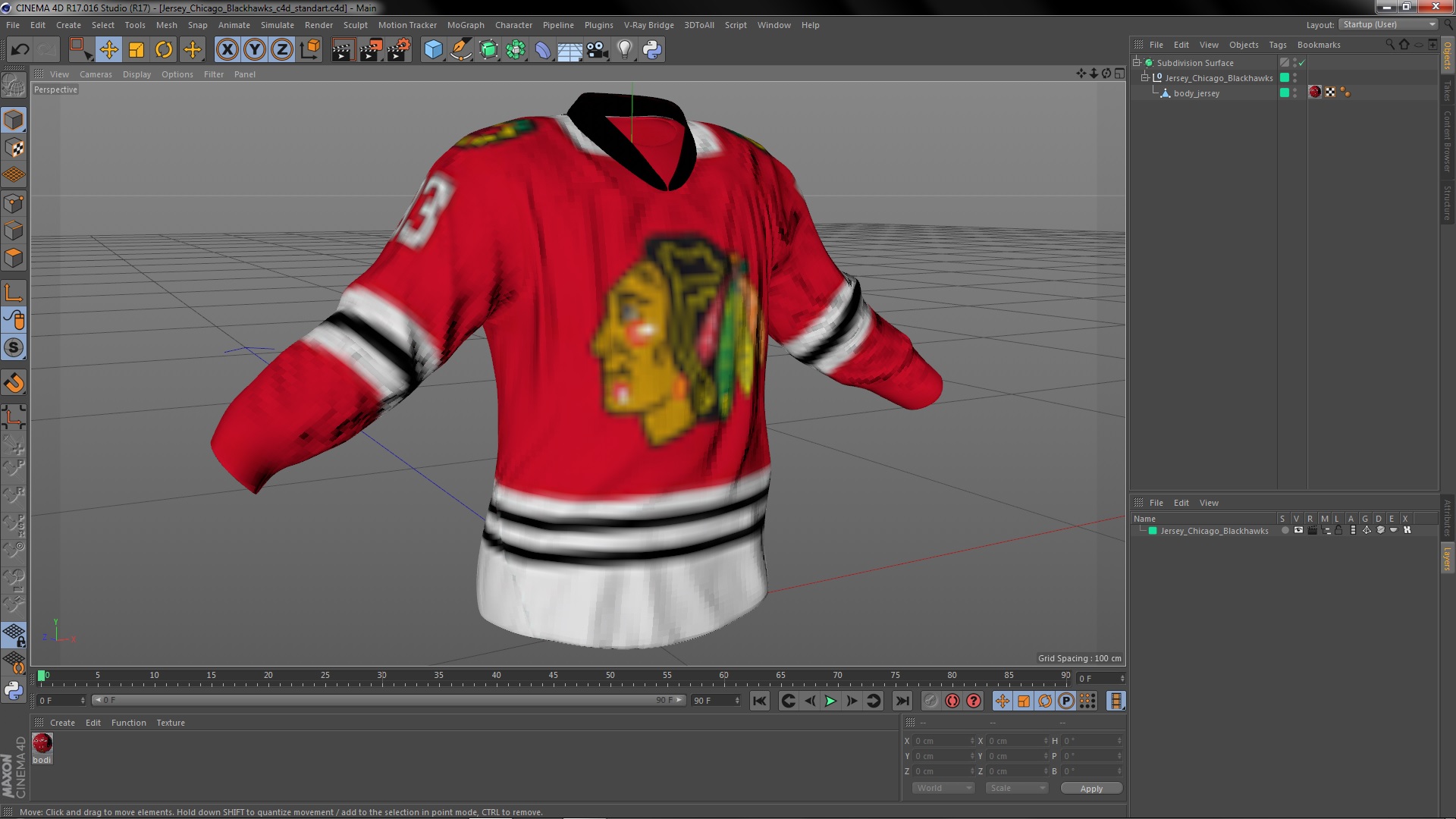Screen dimensions: 1456x819
Task: Toggle Jersey_Chicago_Blackhawks visibility dots
Action: pos(1294,78)
